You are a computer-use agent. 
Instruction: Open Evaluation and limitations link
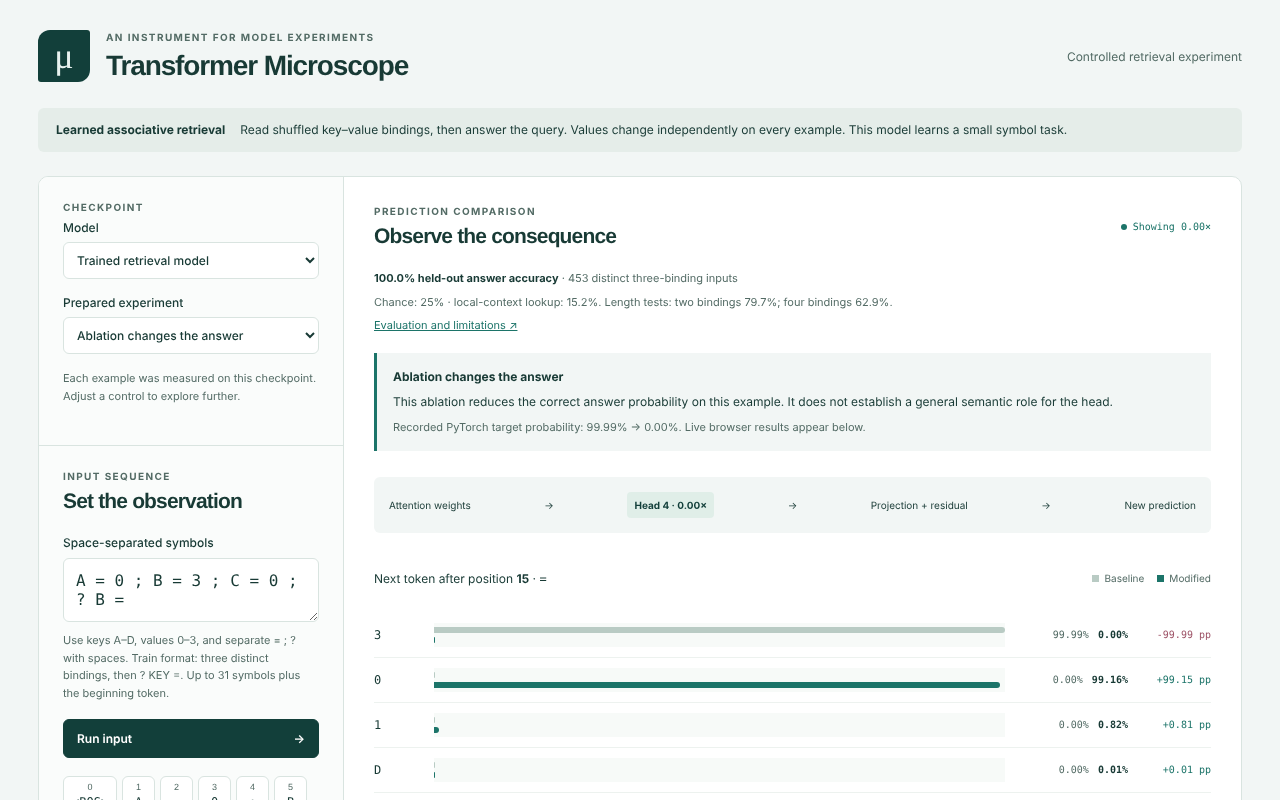coord(445,325)
